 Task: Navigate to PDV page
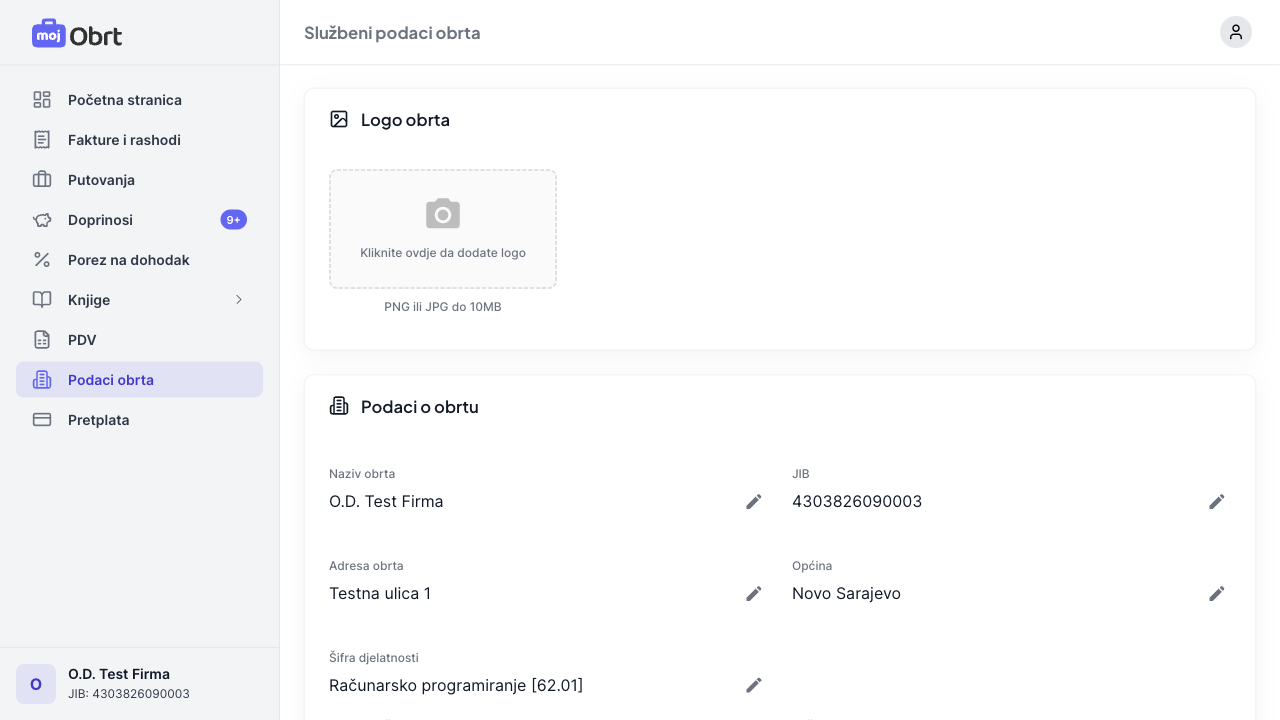pos(82,340)
